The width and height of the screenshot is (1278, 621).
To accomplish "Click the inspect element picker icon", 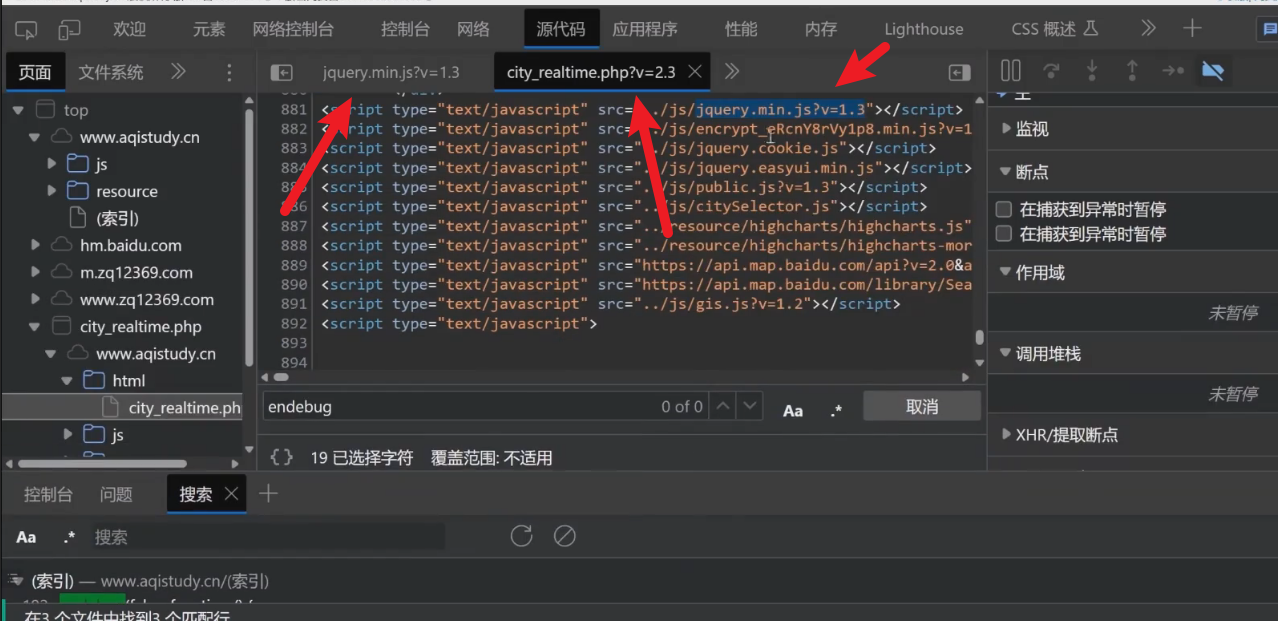I will pos(27,29).
